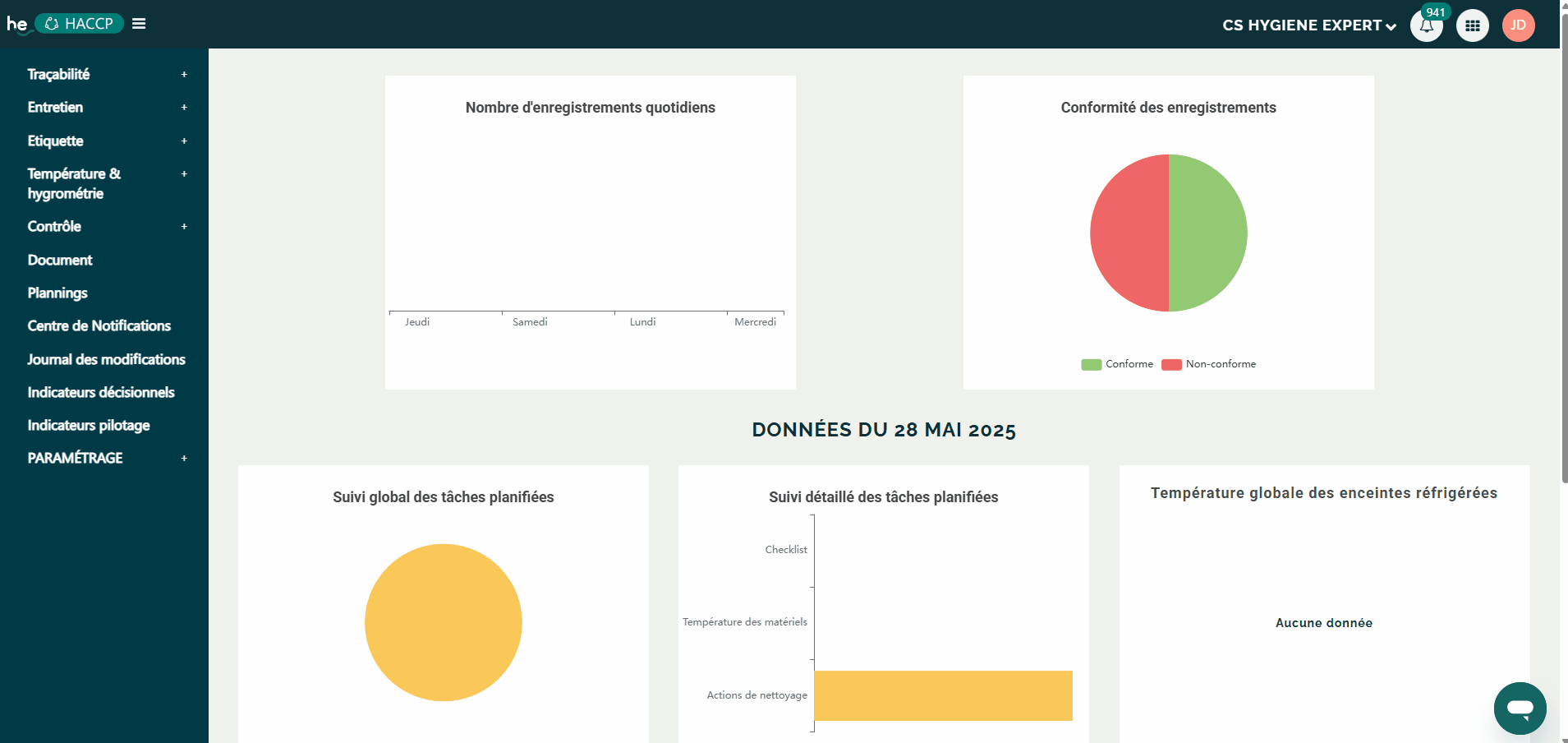Click the he logo in header
1568x743 pixels.
tap(16, 24)
